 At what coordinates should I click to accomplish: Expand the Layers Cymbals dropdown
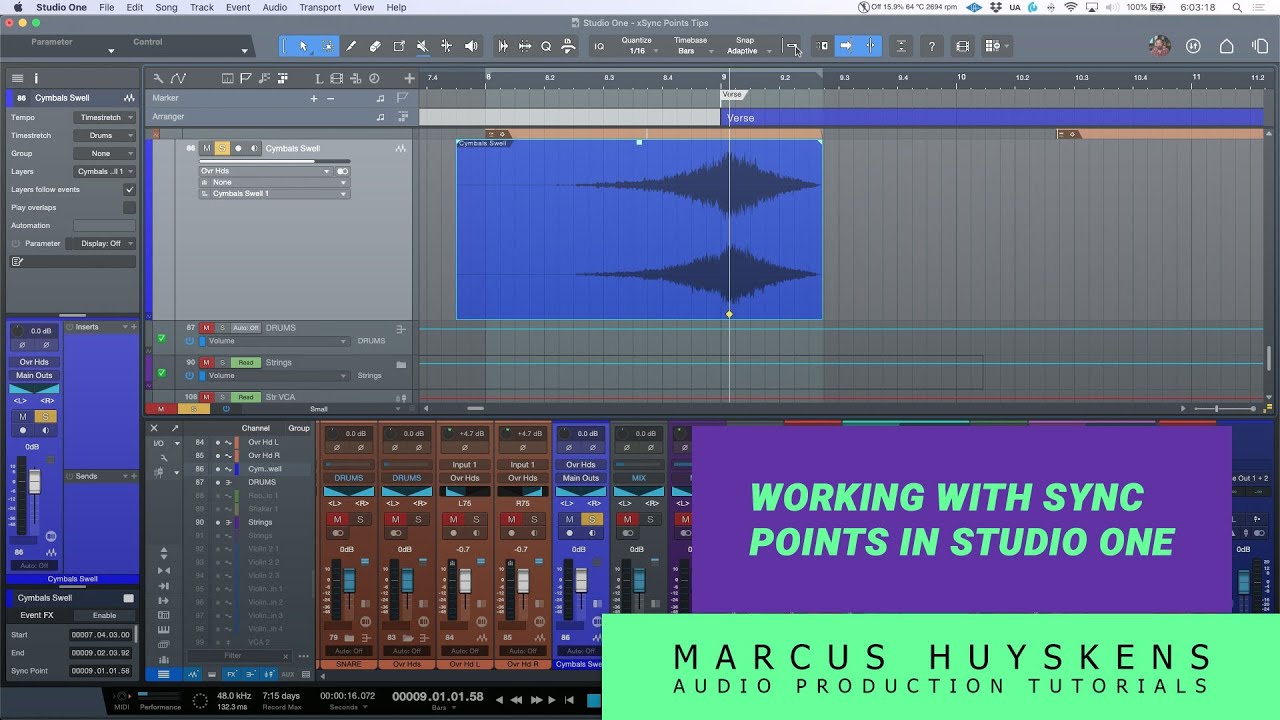104,171
